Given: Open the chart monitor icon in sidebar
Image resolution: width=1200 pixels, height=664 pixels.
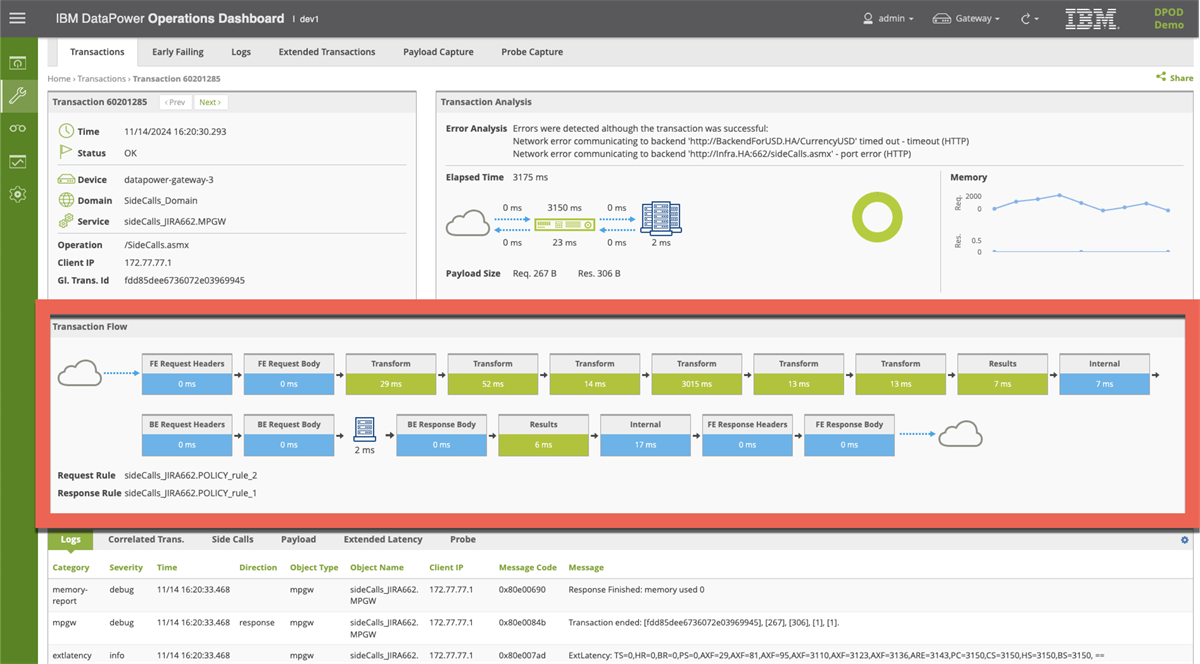Looking at the screenshot, I should pos(18,161).
